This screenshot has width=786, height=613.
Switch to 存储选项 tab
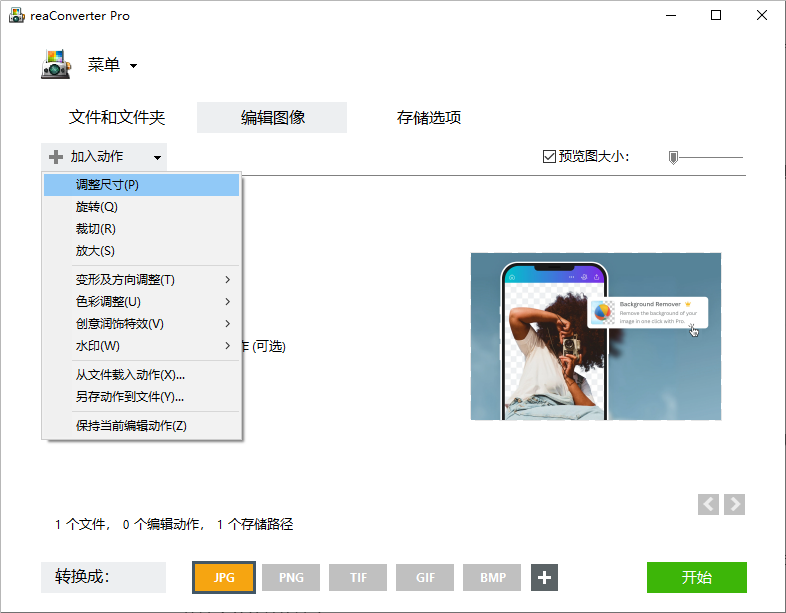click(429, 117)
